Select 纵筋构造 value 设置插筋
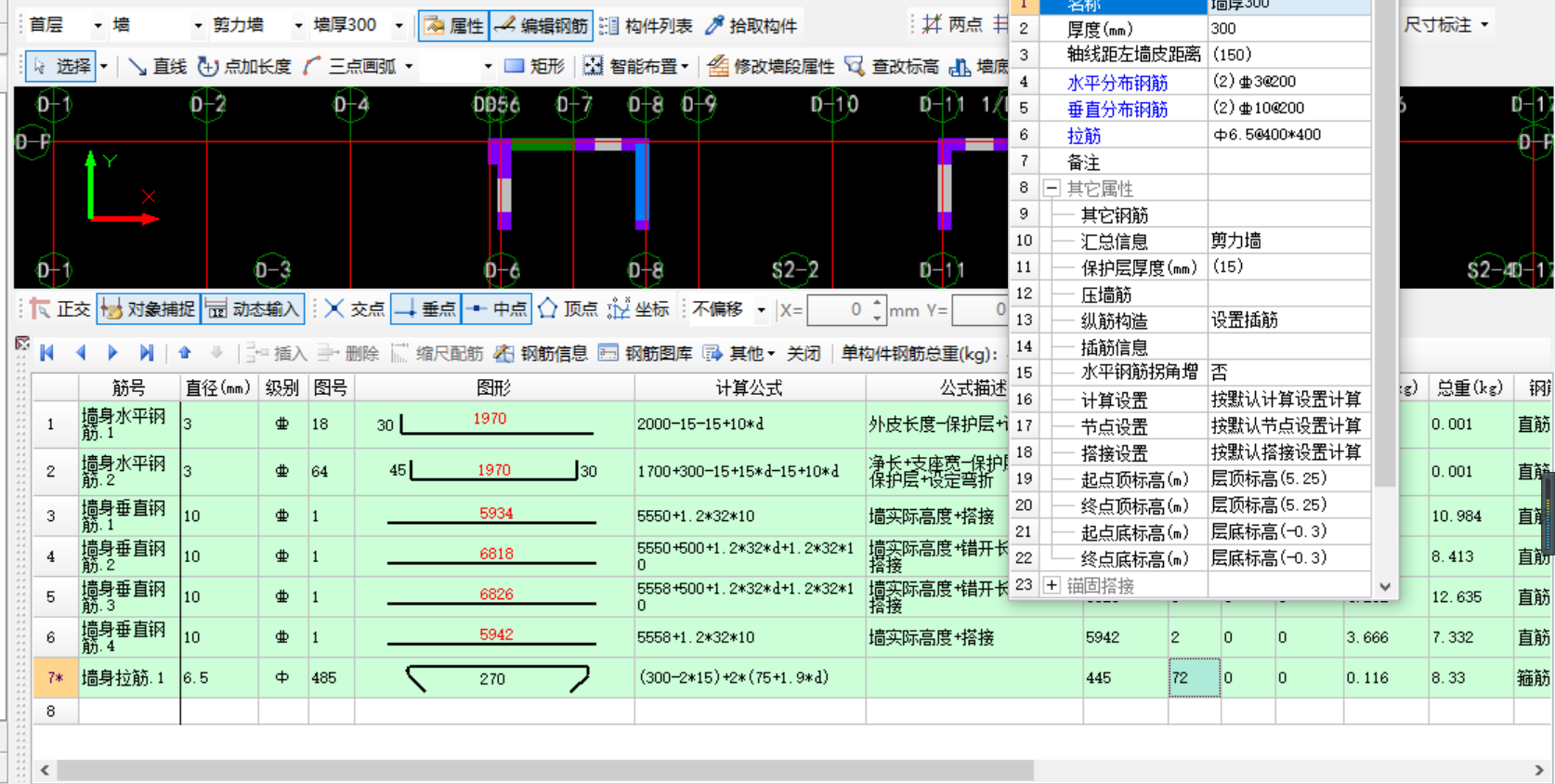 [1288, 320]
